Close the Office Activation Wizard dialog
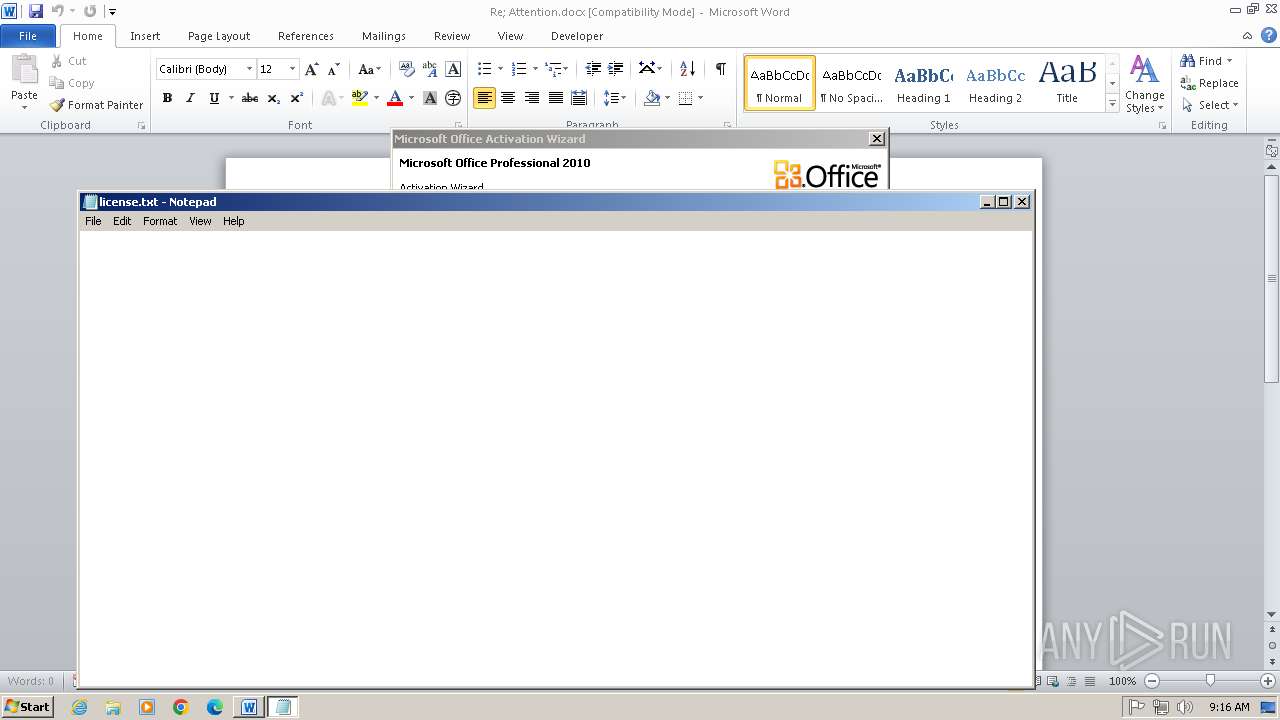 pos(877,139)
